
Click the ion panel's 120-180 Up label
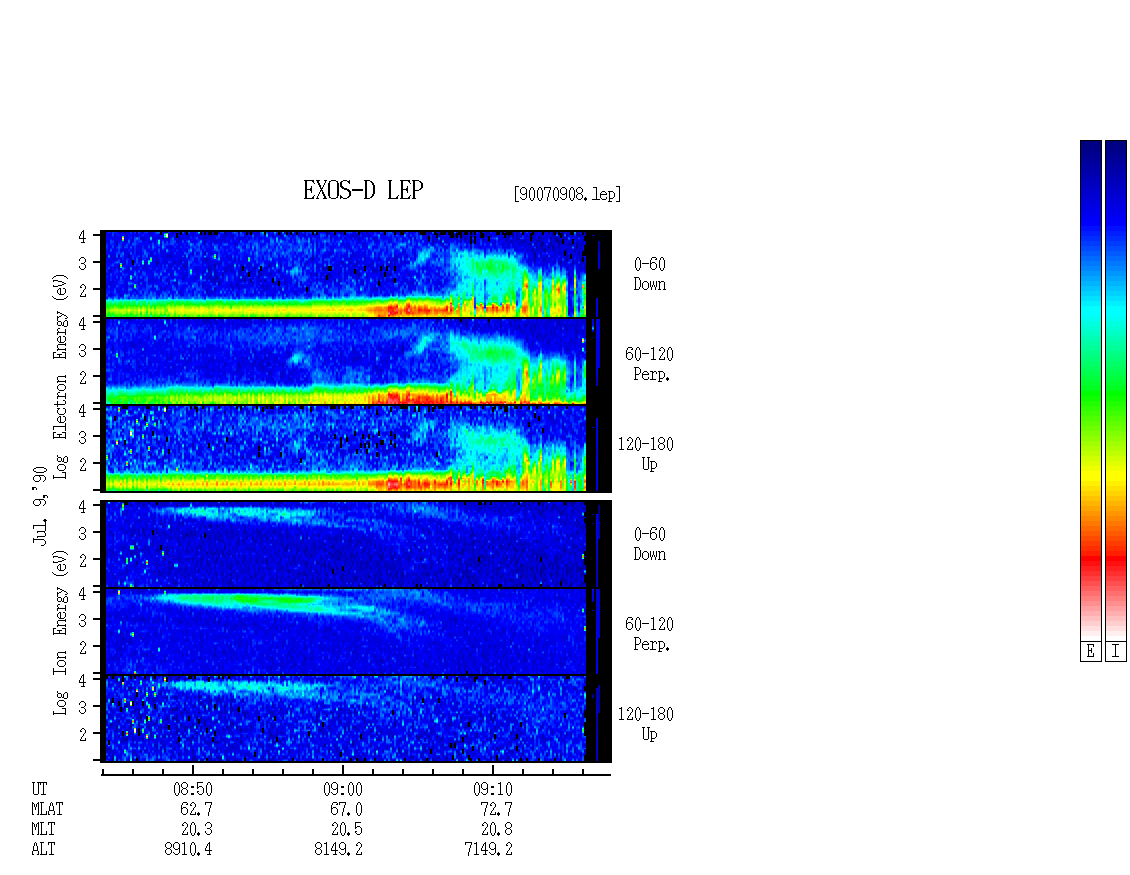646,724
